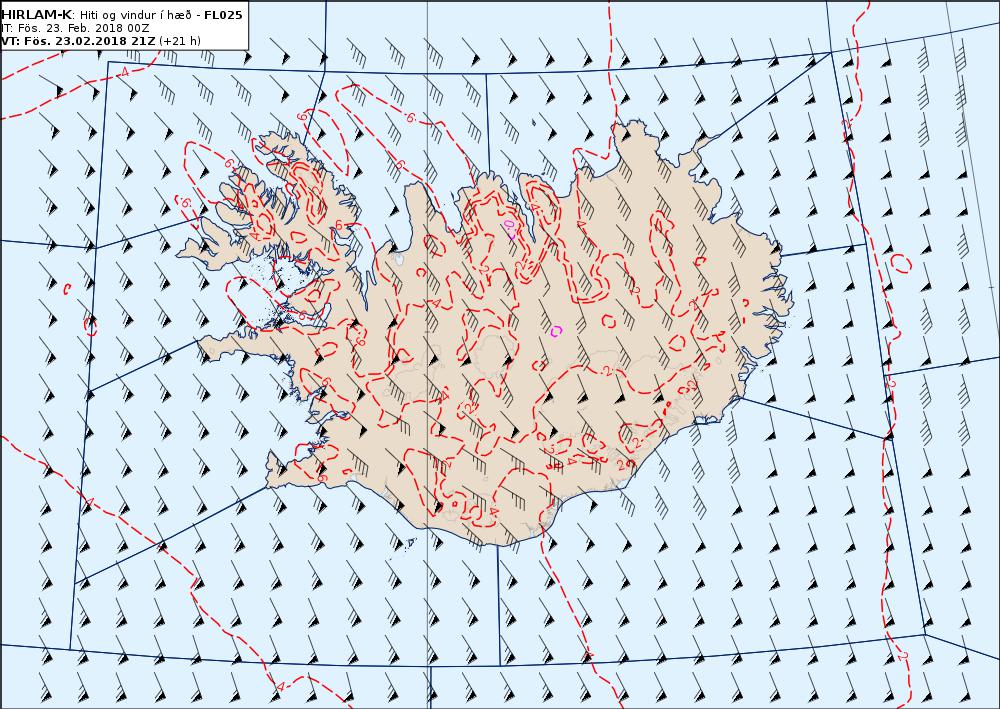Click the 'HIRLAM-K: Hiti og vindur í hæð' title

coord(98,15)
